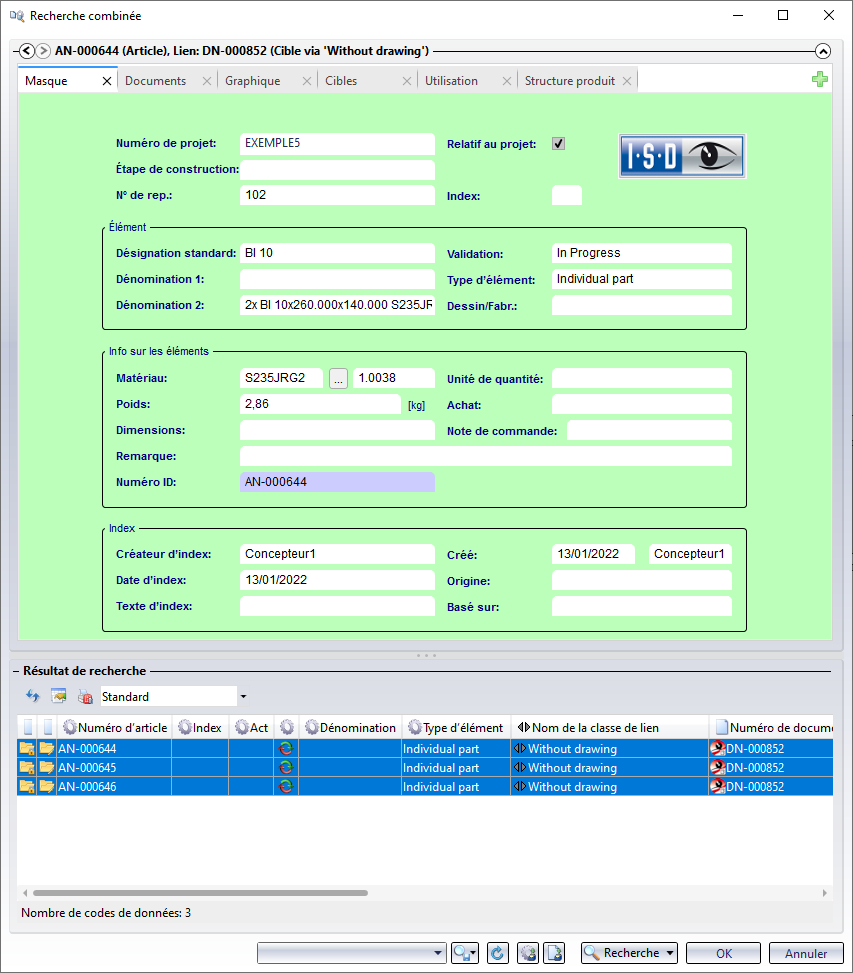Click the back navigation arrow in header
The width and height of the screenshot is (853, 973).
[27, 51]
